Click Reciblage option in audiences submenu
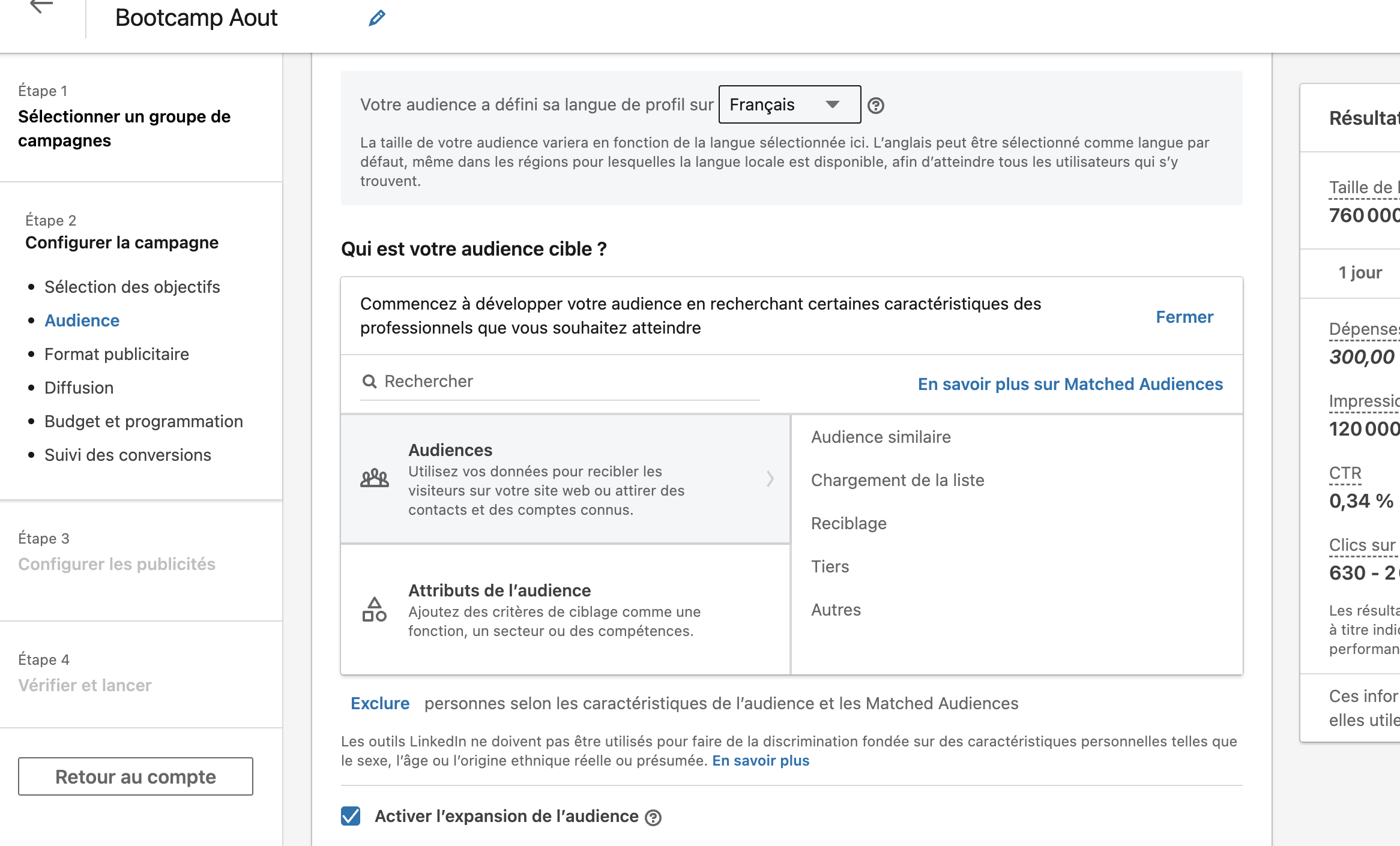1400x846 pixels. [849, 523]
